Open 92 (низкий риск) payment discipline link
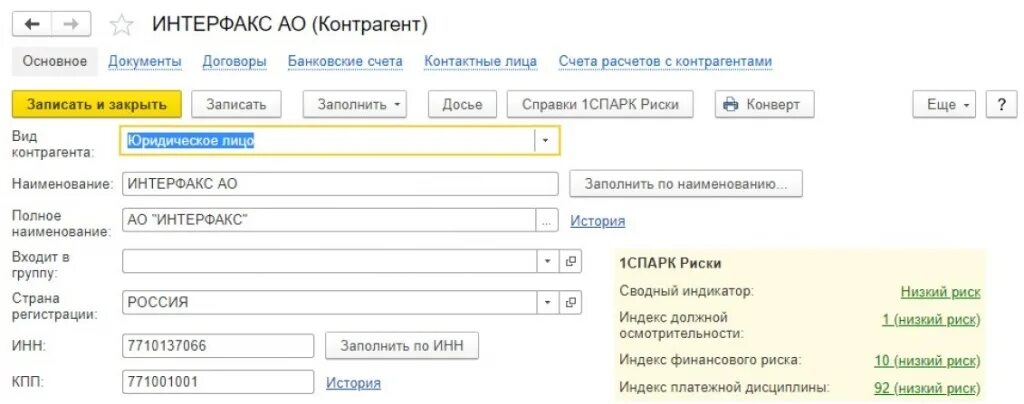1024x404 pixels. click(927, 388)
